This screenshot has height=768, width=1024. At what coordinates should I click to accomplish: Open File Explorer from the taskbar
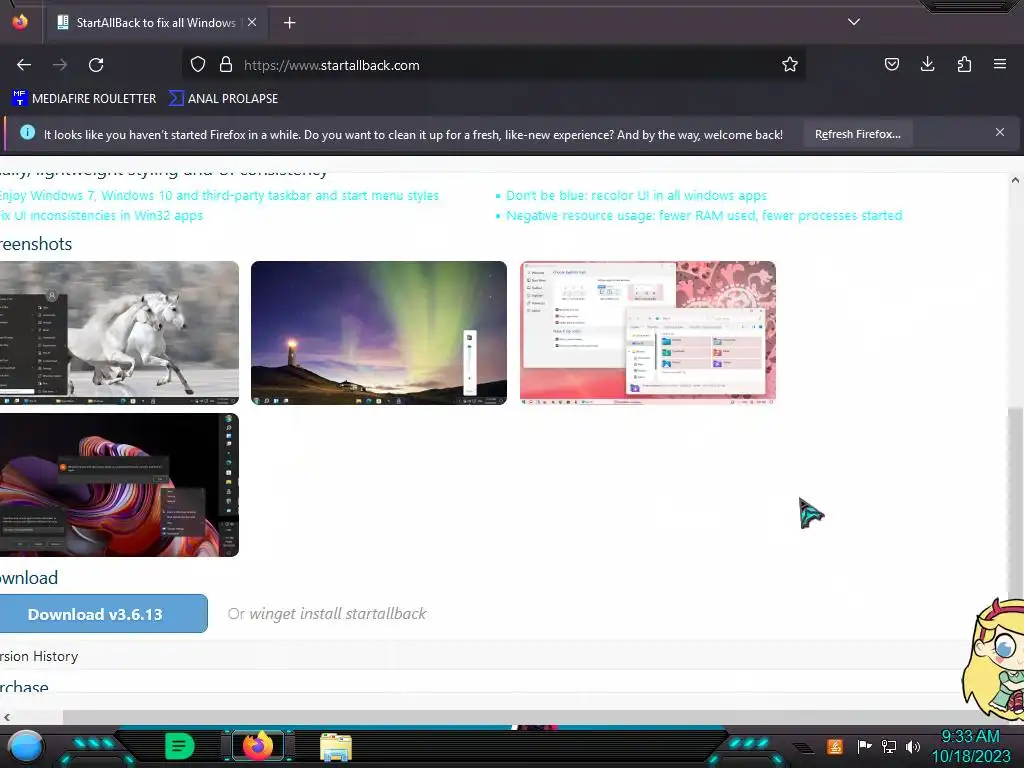[x=336, y=747]
